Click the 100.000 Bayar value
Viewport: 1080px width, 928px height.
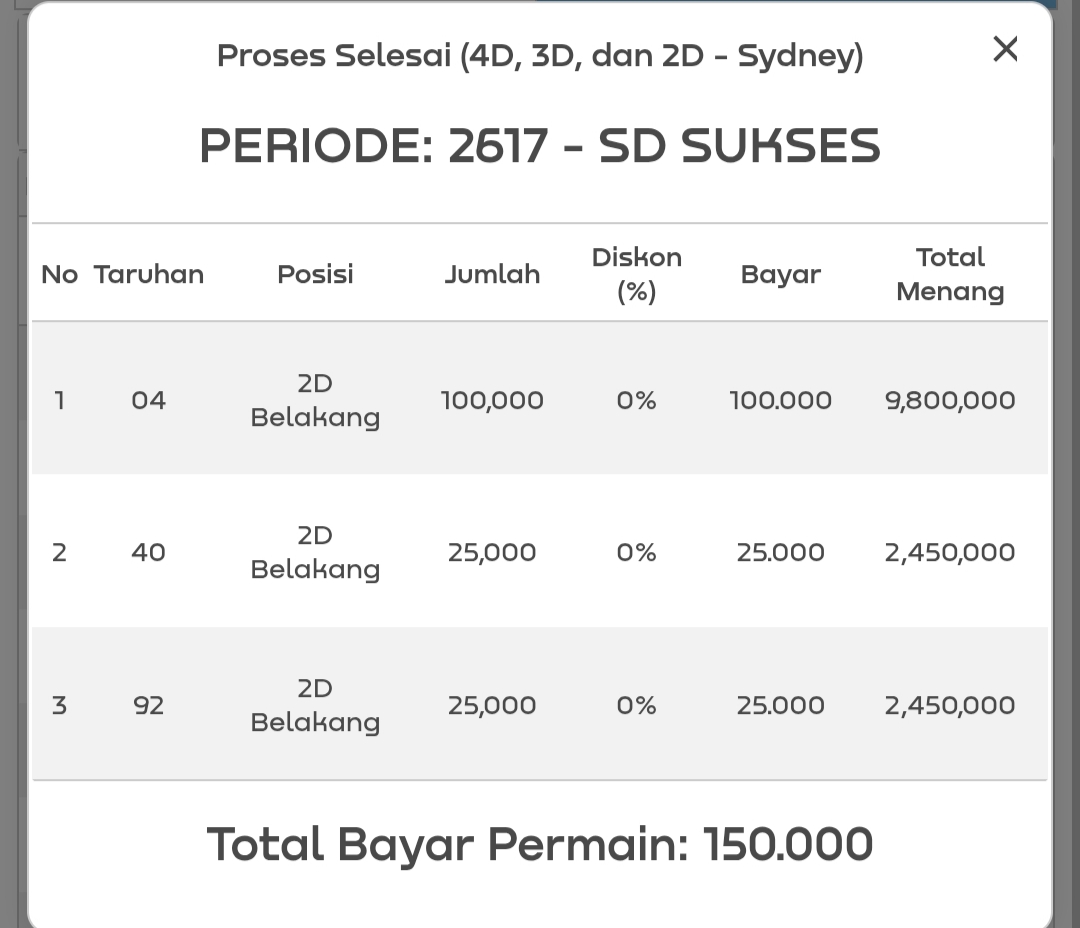pos(780,400)
